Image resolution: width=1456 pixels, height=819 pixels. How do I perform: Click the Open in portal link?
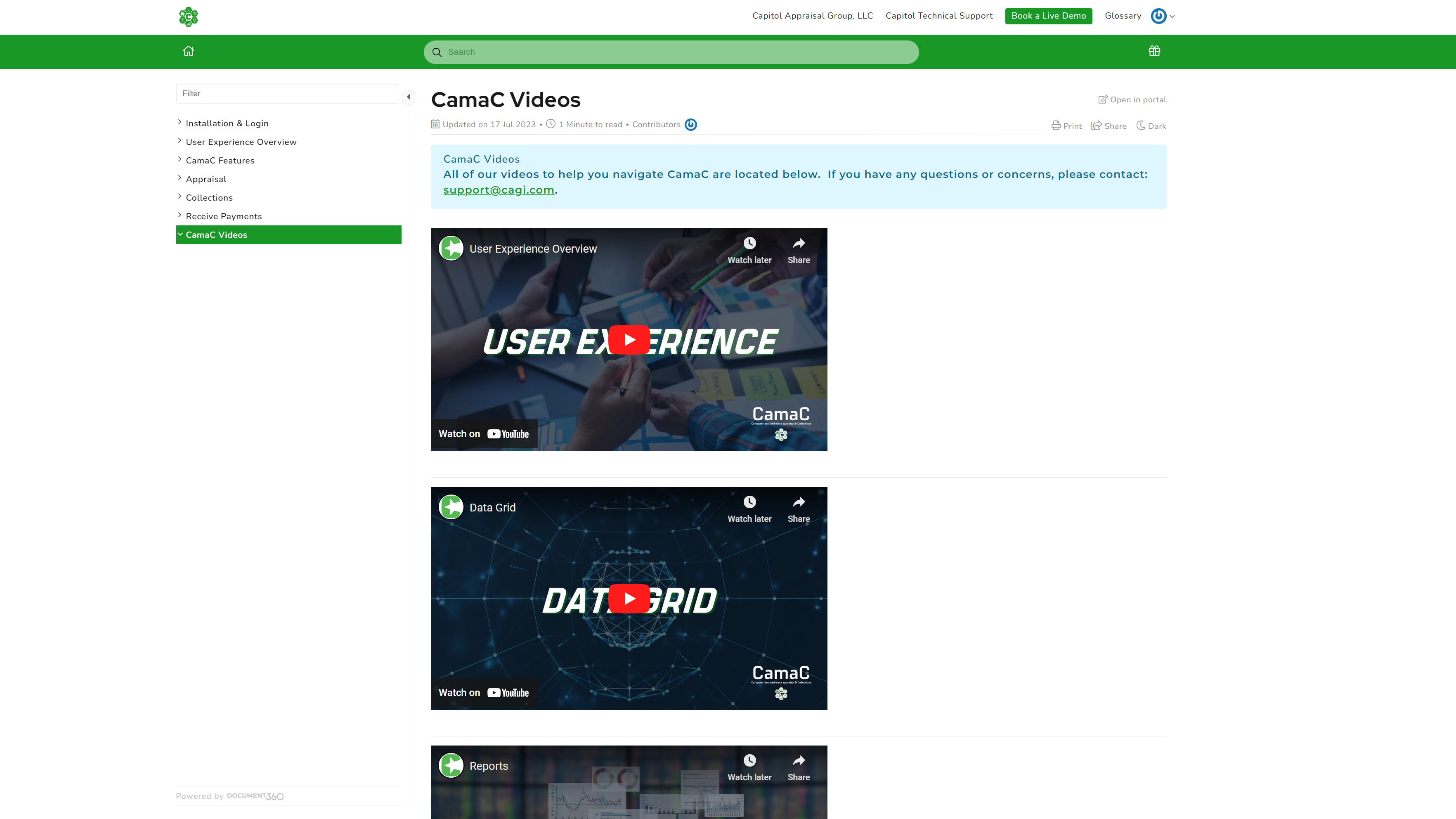[1132, 99]
